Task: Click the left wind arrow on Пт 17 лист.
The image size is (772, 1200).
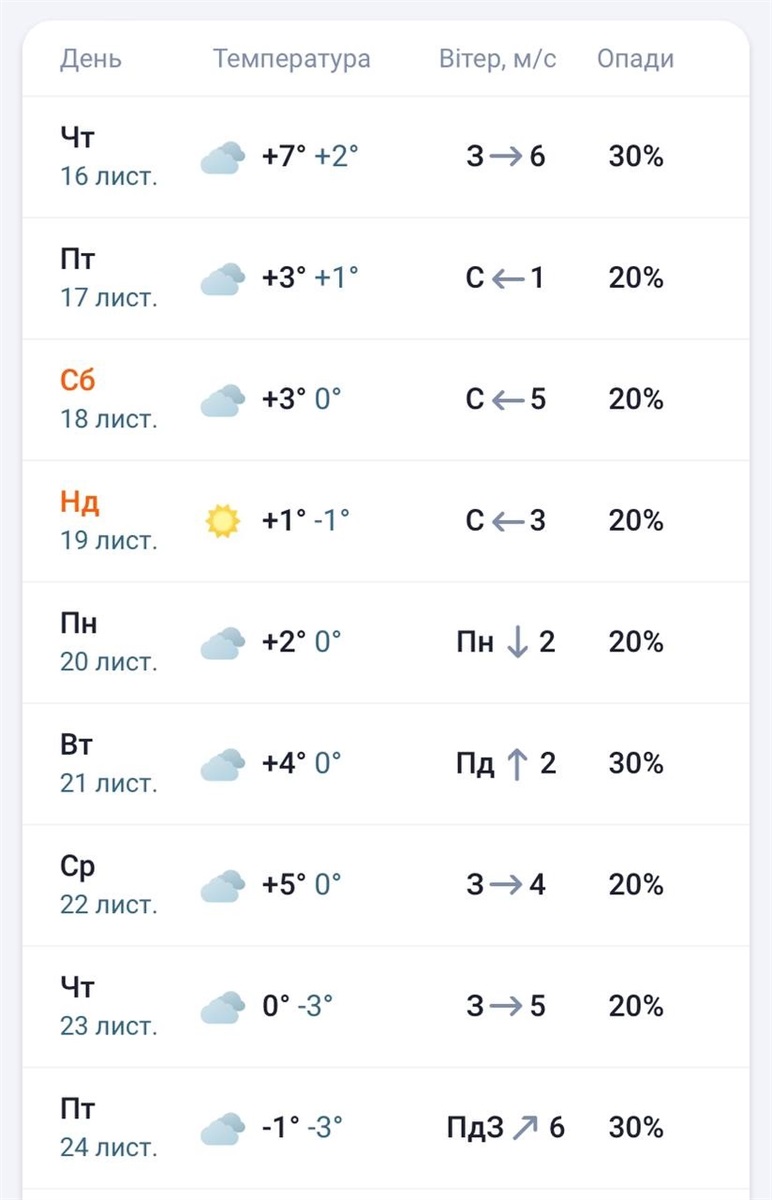Action: click(x=508, y=278)
